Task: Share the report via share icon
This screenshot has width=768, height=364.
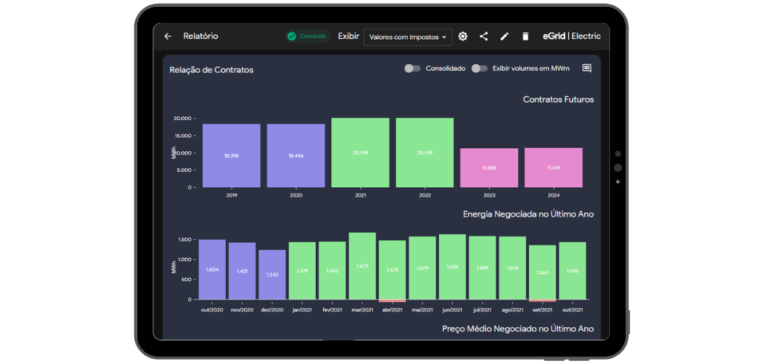Action: [x=483, y=36]
